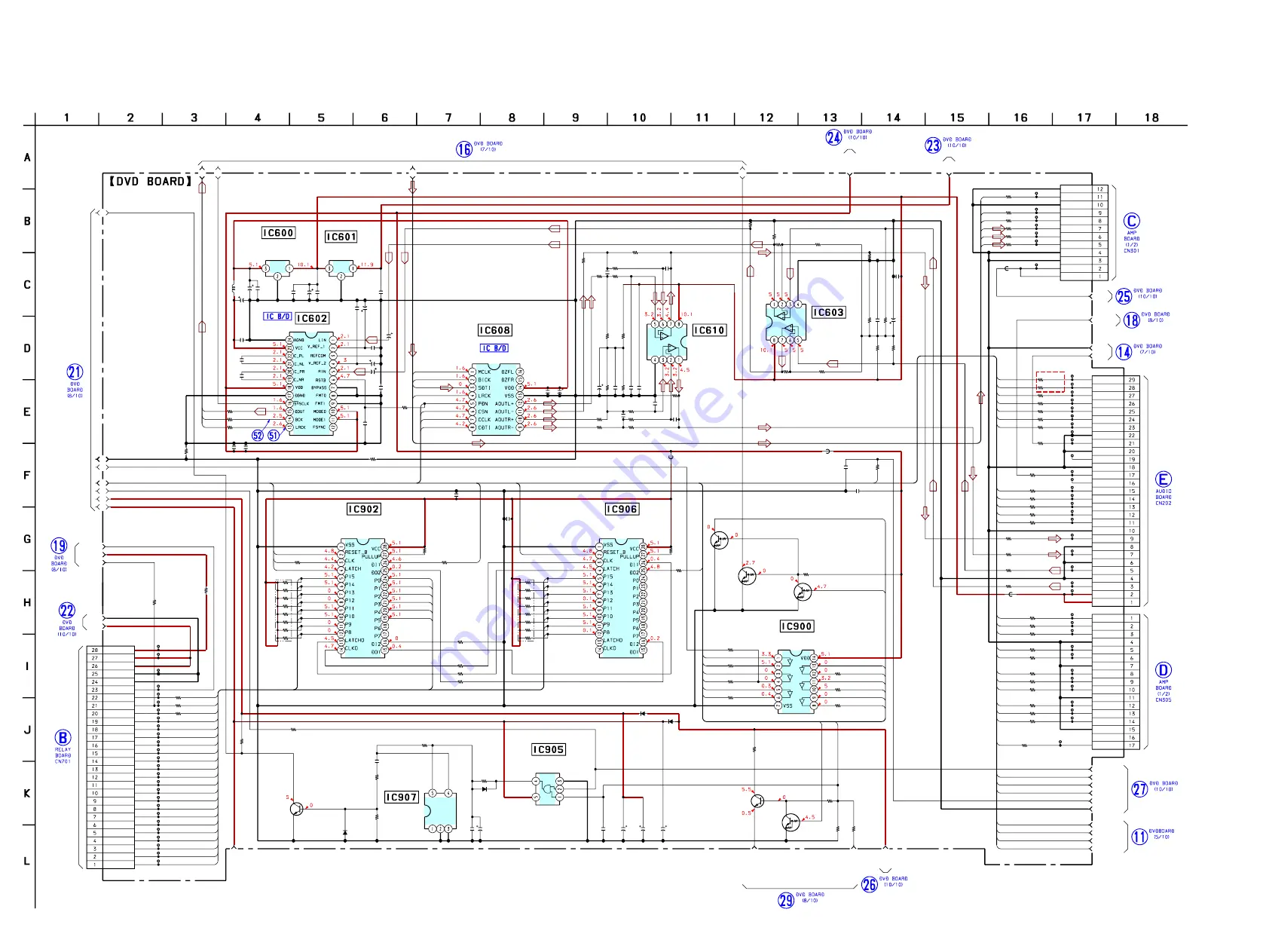Click the IC601 chip label

click(x=341, y=237)
